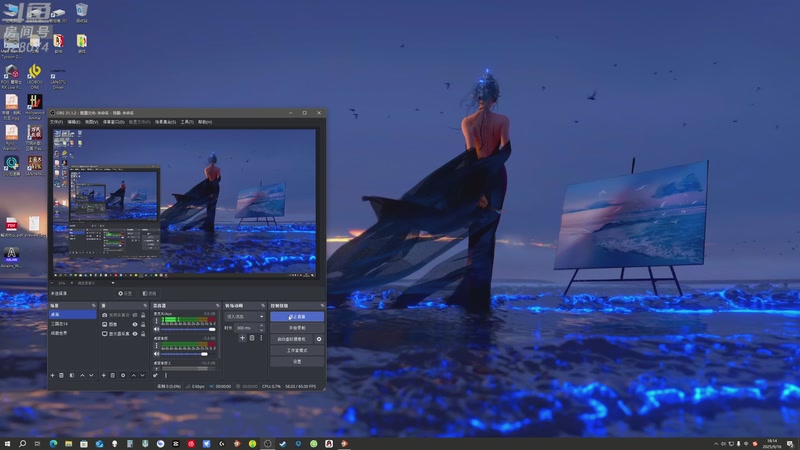800x450 pixels.
Task: Click the 停止直播 button
Action: tap(297, 317)
